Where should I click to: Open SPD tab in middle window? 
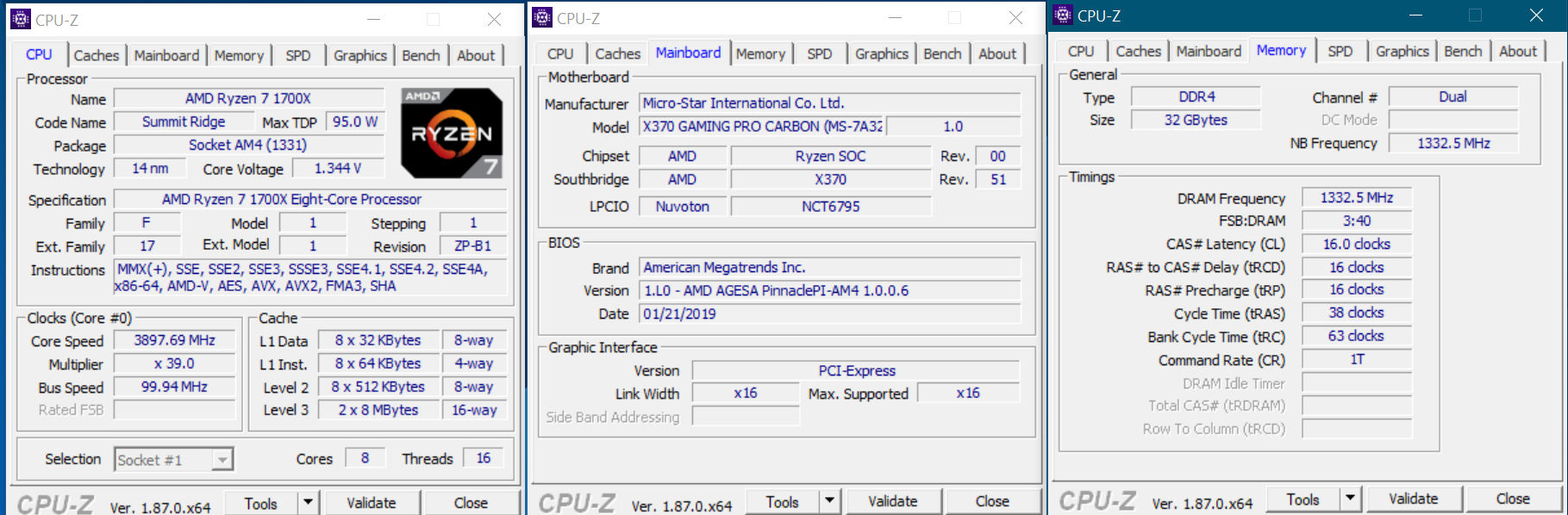pyautogui.click(x=820, y=53)
